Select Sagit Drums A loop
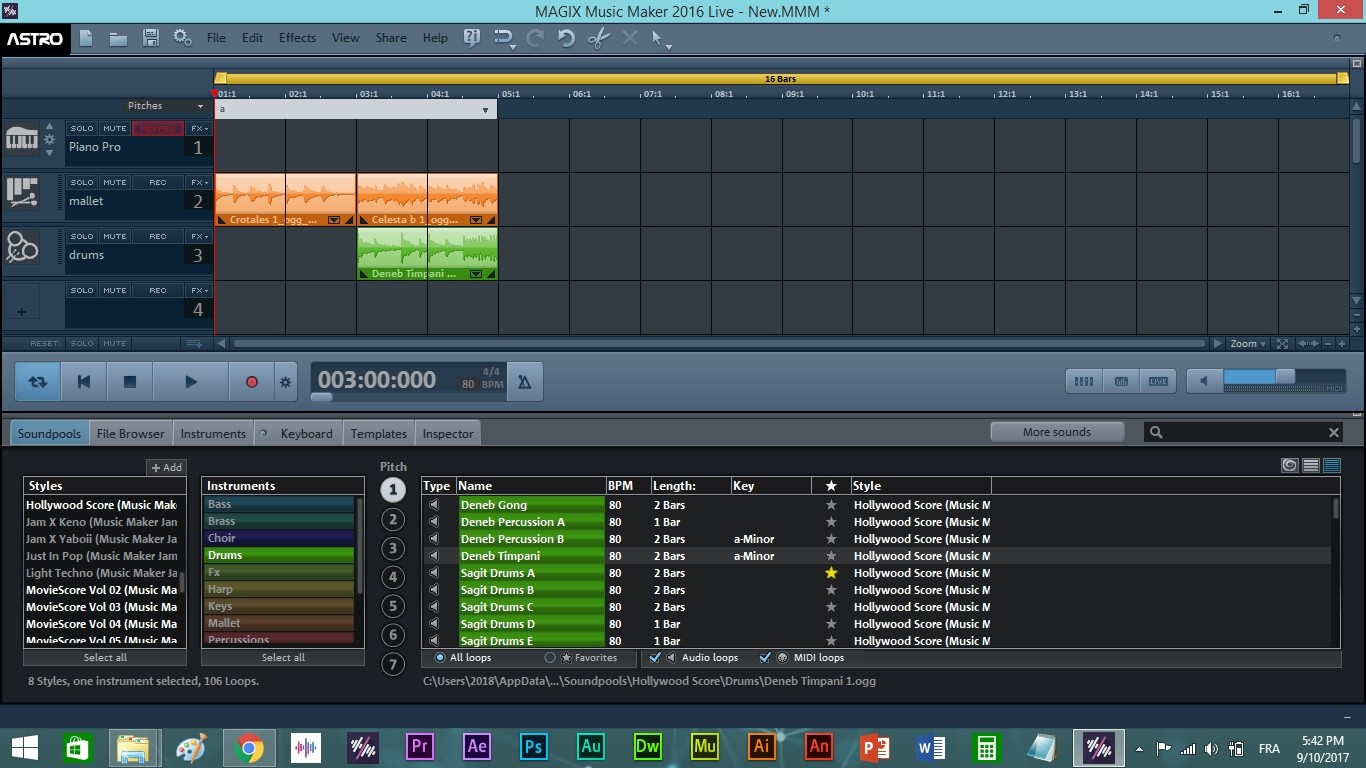Image resolution: width=1366 pixels, height=768 pixels. pos(532,573)
